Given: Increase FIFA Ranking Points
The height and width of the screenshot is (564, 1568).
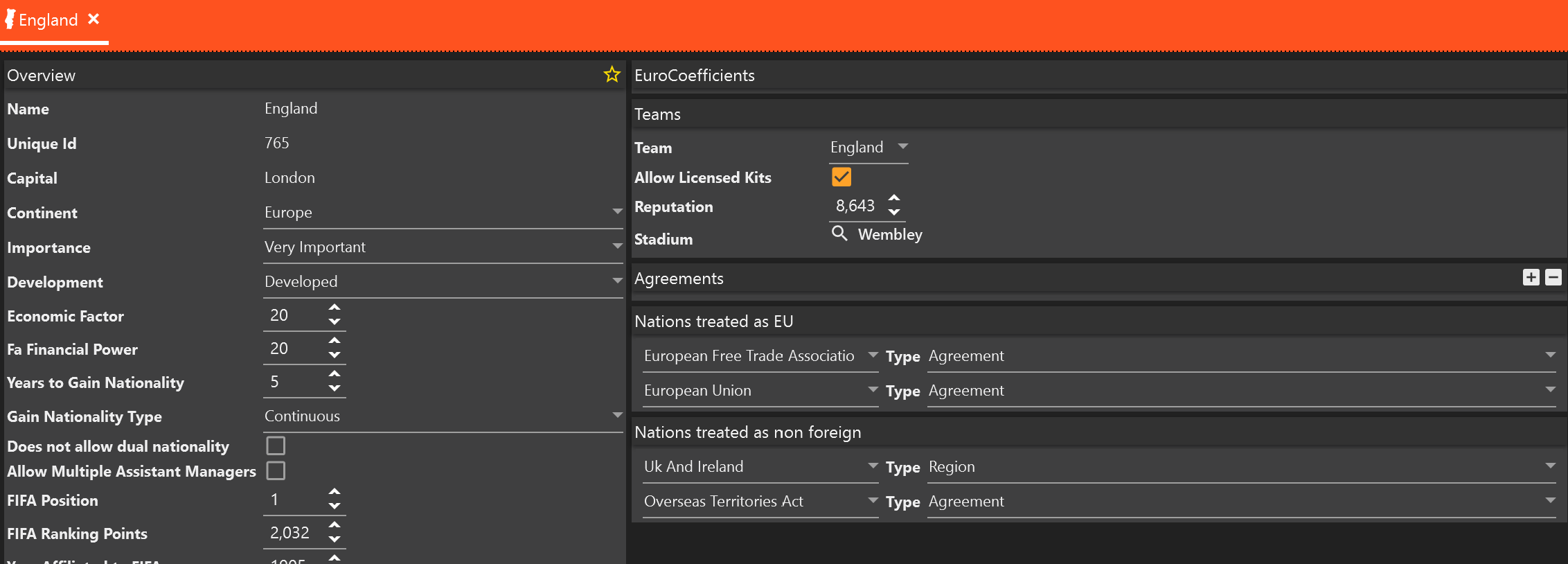Looking at the screenshot, I should pos(335,525).
